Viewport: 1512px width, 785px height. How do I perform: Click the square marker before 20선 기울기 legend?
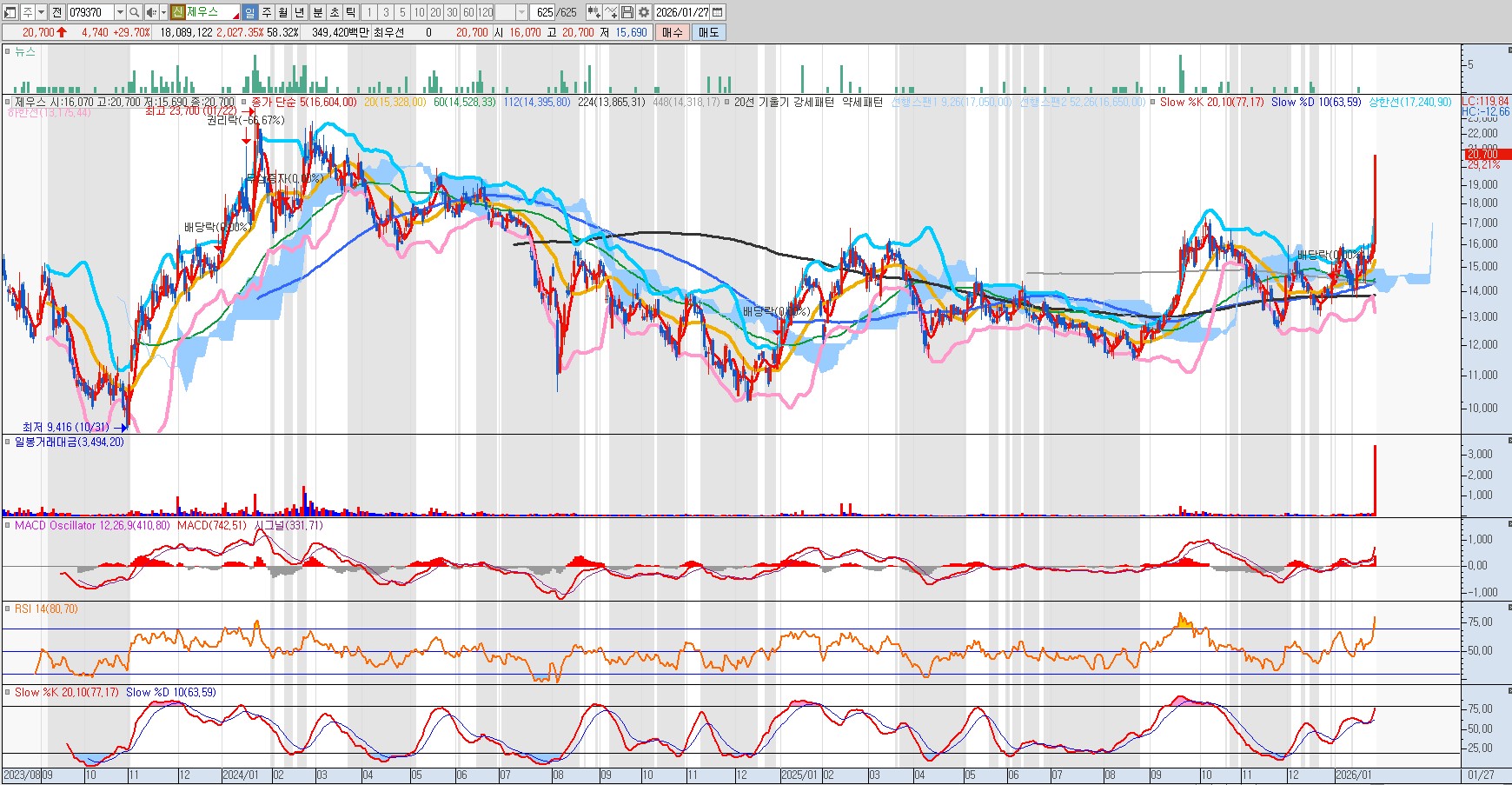pos(727,102)
